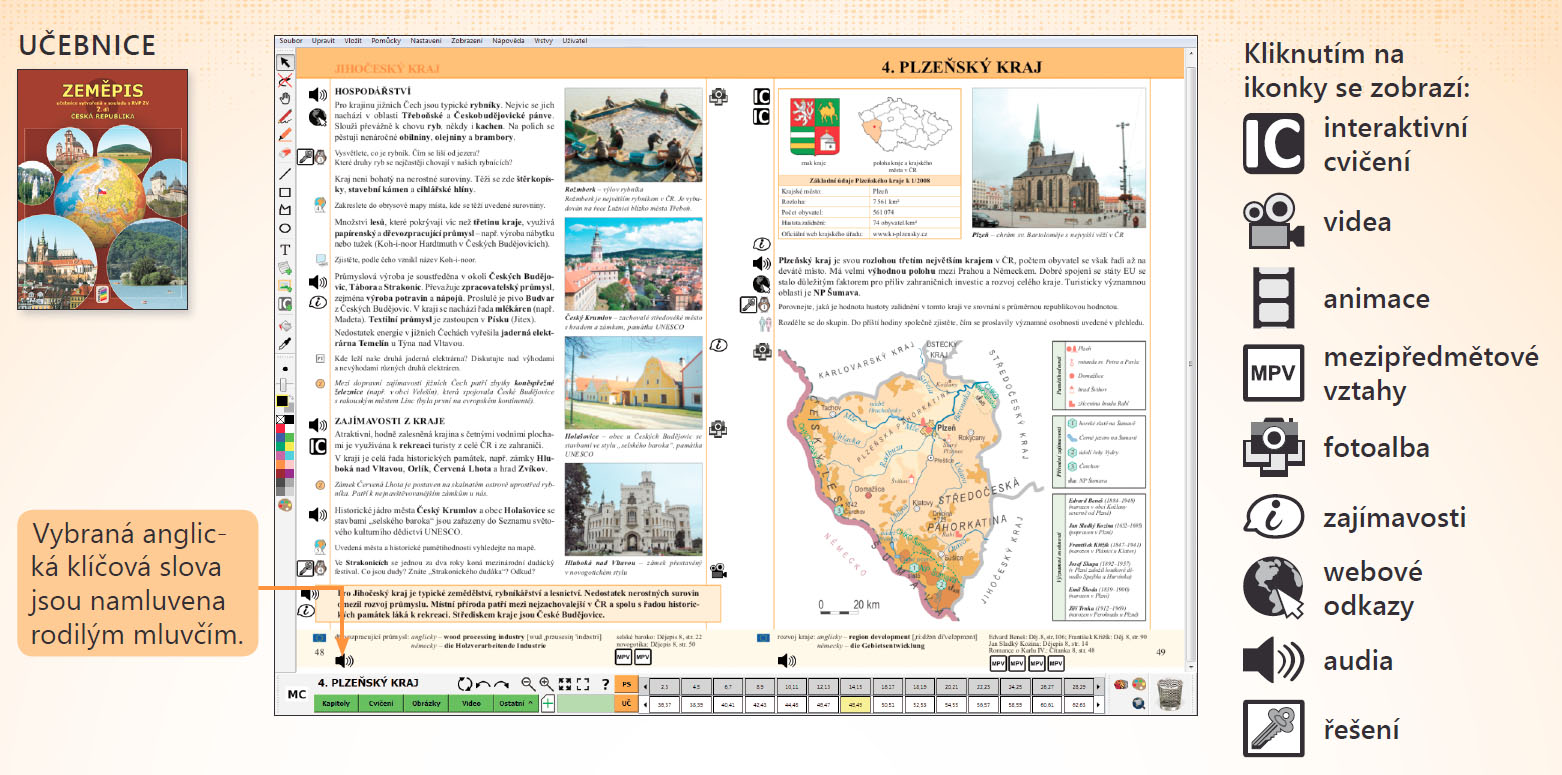Activate the eraser tool
Viewport: 1562px width, 775px height.
pos(285,153)
